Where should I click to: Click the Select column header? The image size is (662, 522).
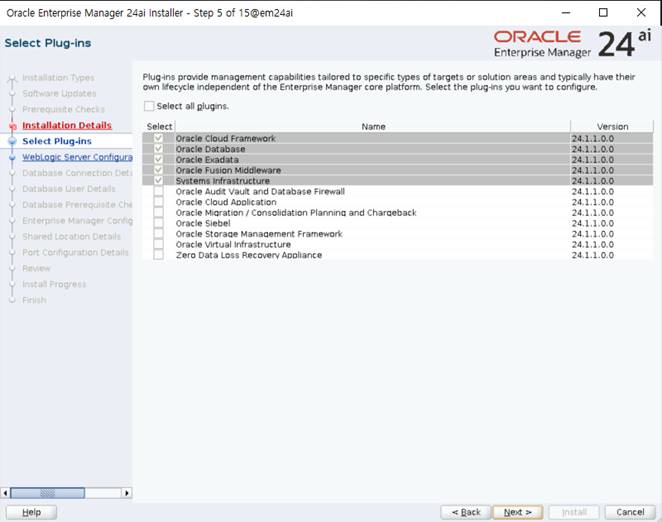159,126
